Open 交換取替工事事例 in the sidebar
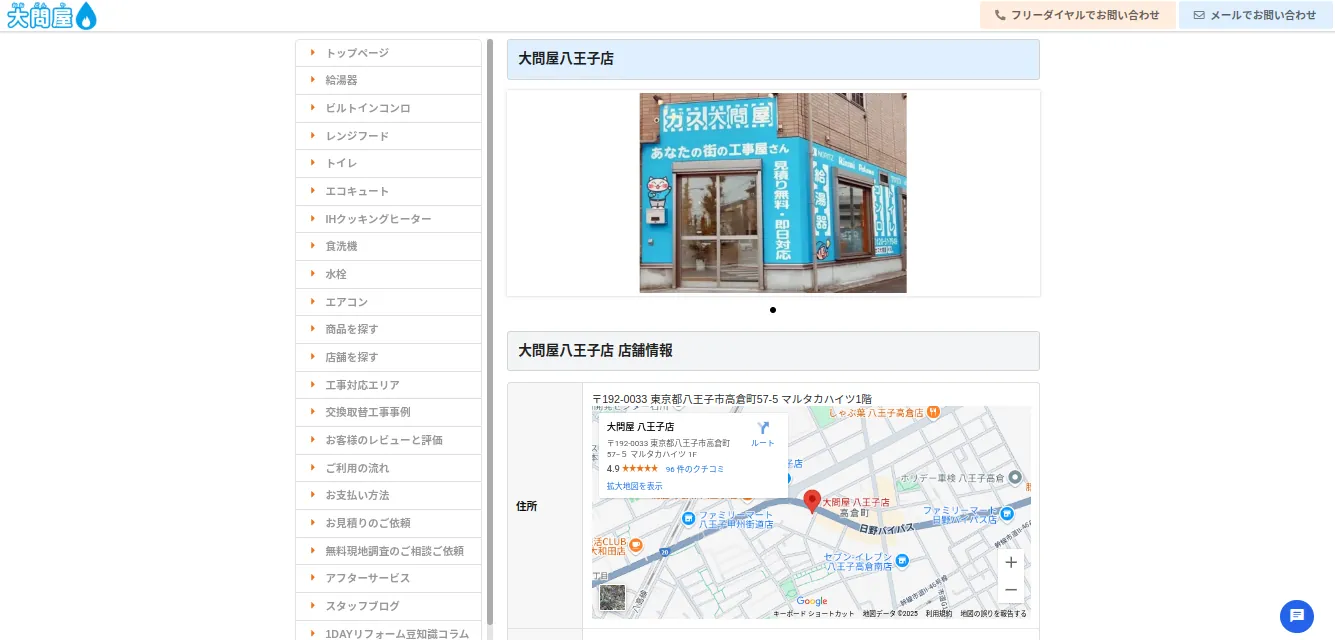 click(388, 412)
